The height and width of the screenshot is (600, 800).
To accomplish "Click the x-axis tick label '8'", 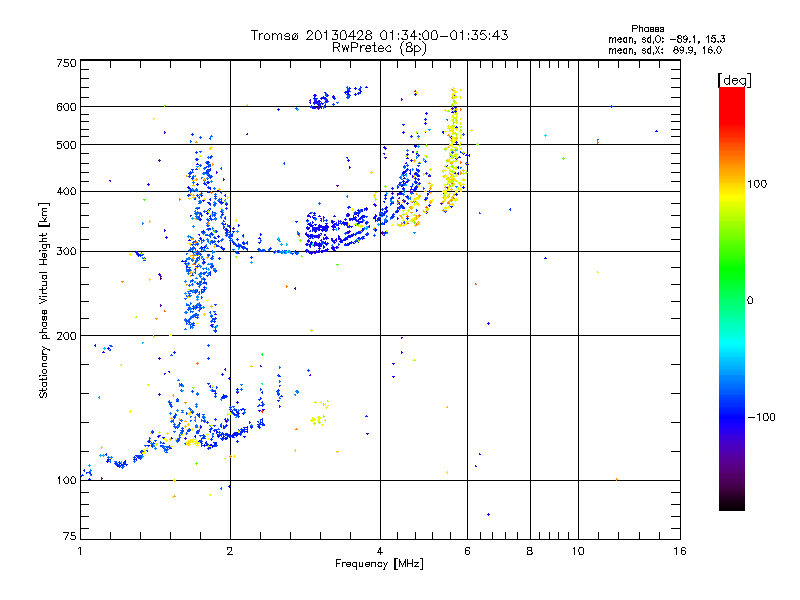I will 530,551.
